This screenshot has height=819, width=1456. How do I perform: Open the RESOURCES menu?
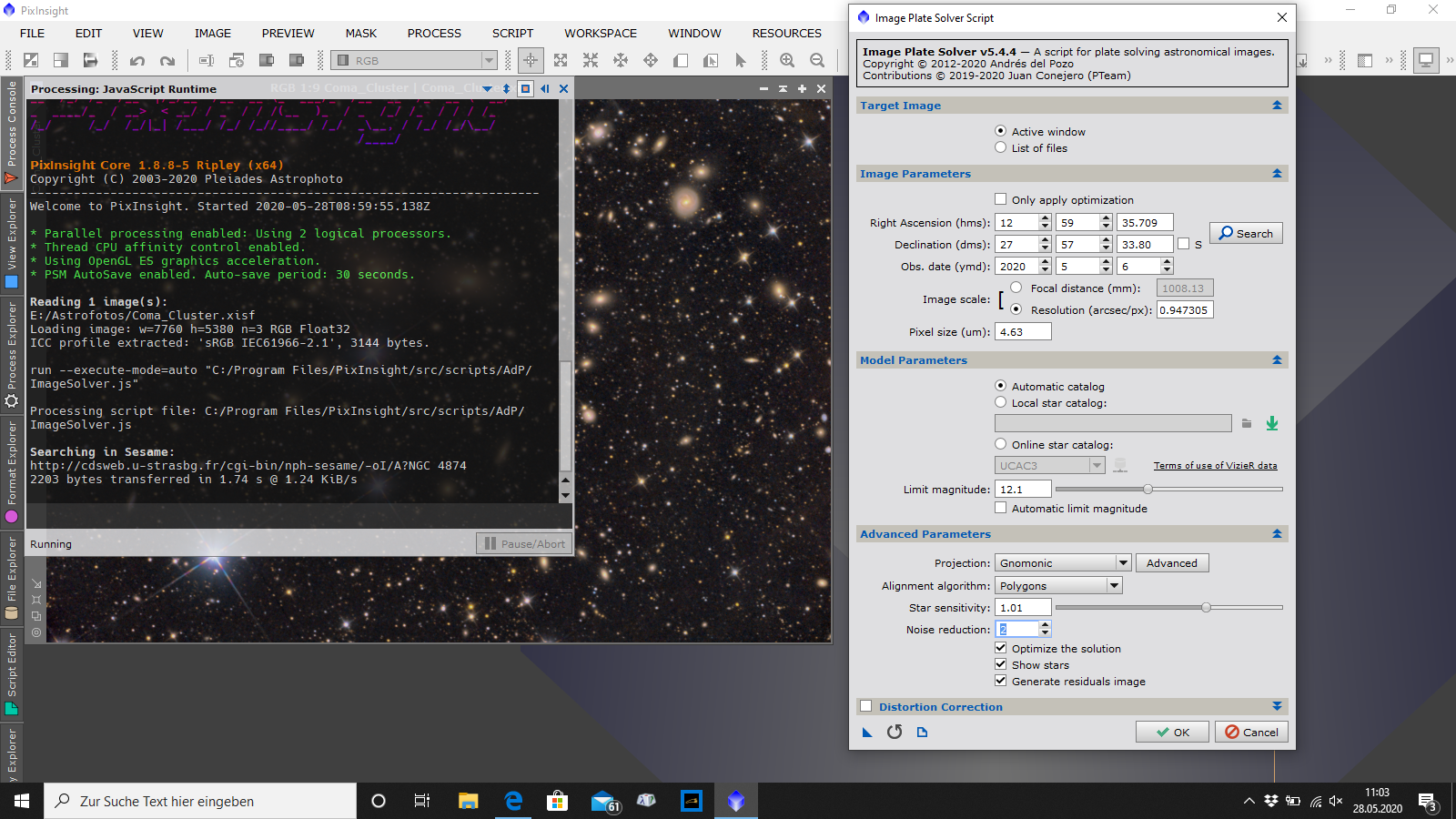tap(787, 33)
